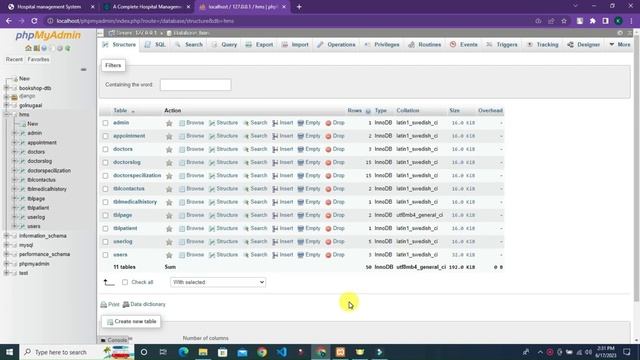The image size is (640, 360).
Task: Sort by the Table column header
Action: pyautogui.click(x=120, y=111)
